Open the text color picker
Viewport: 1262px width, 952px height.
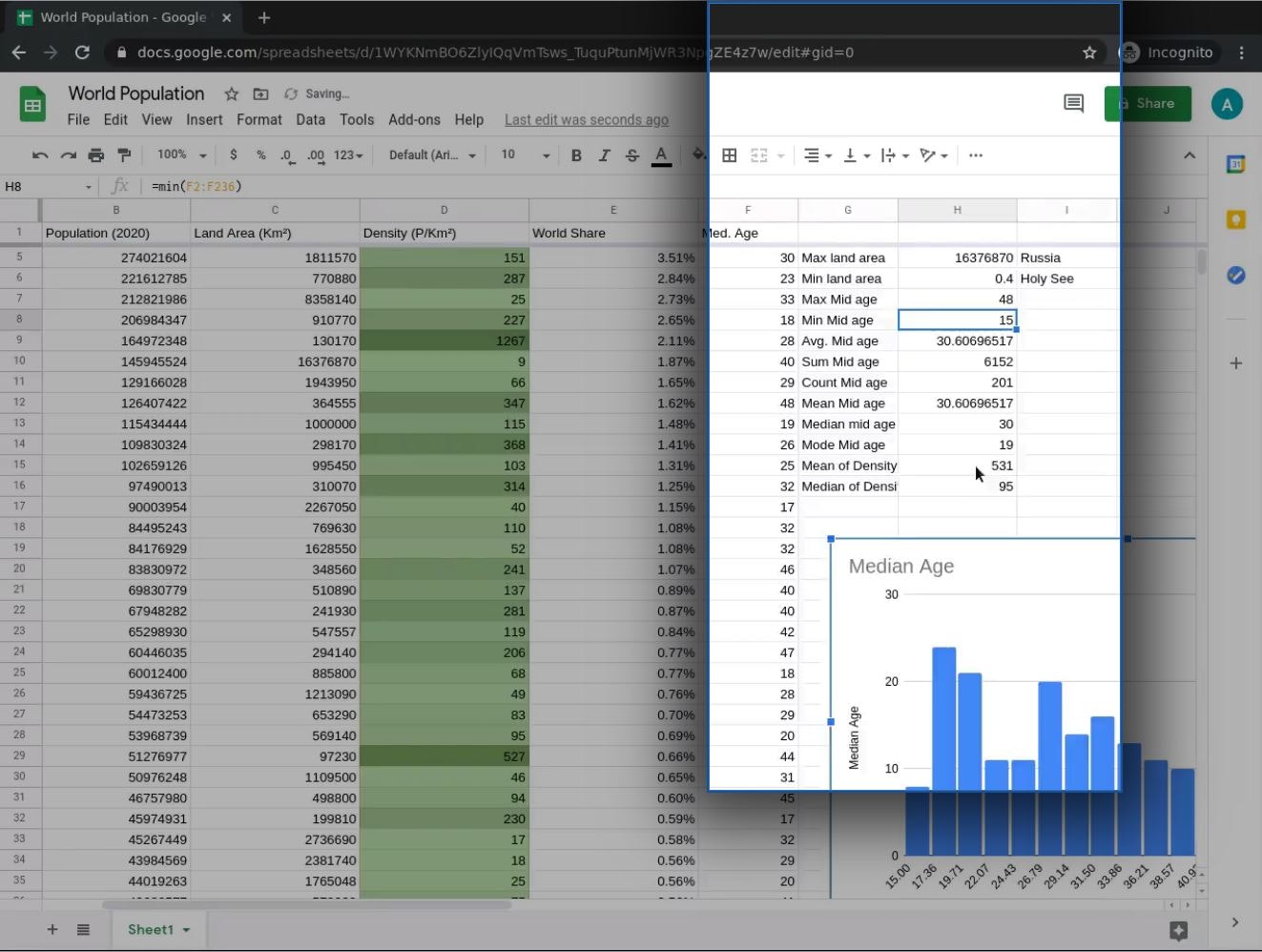(x=661, y=155)
